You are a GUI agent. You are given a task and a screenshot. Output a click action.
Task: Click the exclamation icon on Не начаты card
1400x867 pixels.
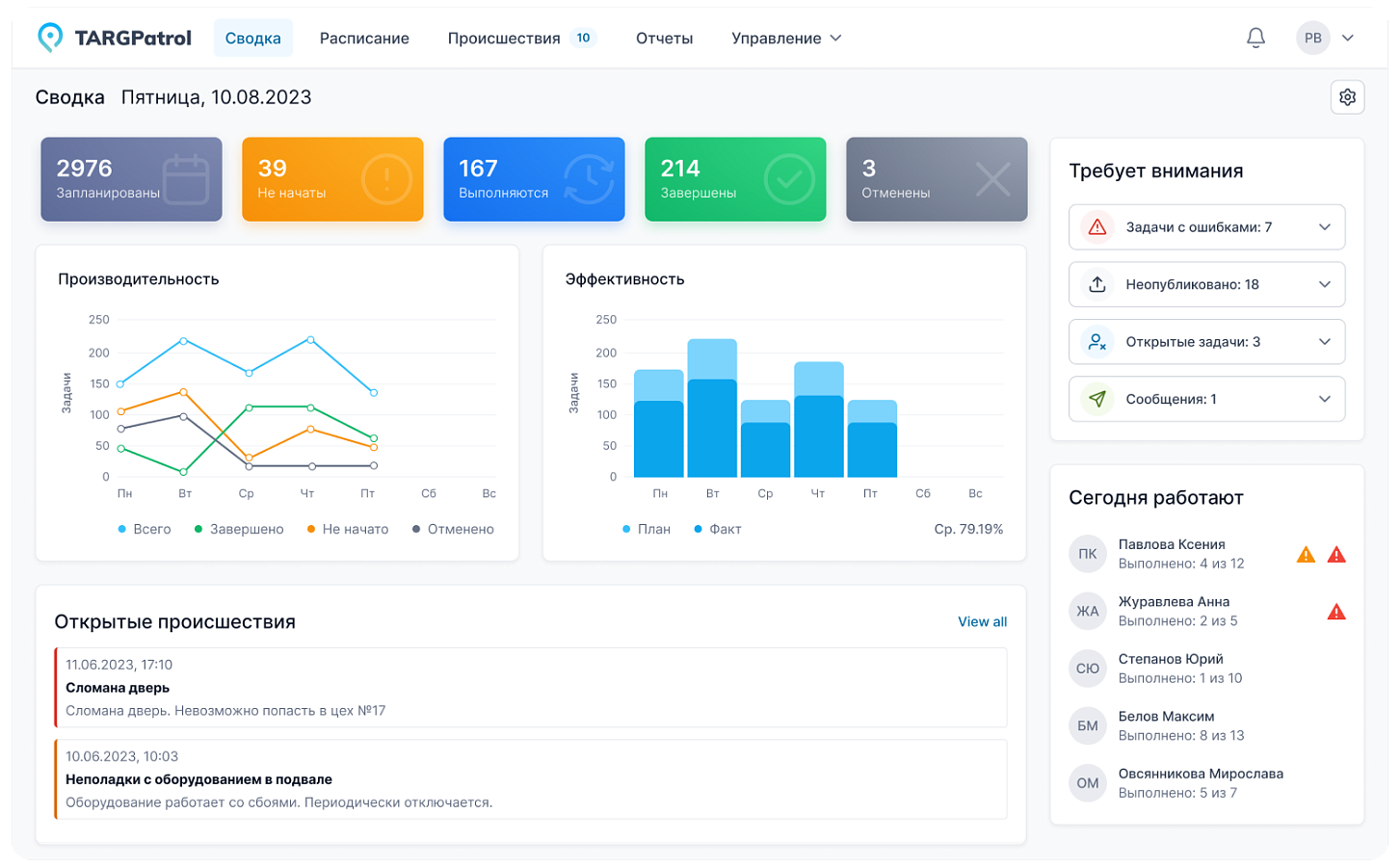click(x=386, y=179)
